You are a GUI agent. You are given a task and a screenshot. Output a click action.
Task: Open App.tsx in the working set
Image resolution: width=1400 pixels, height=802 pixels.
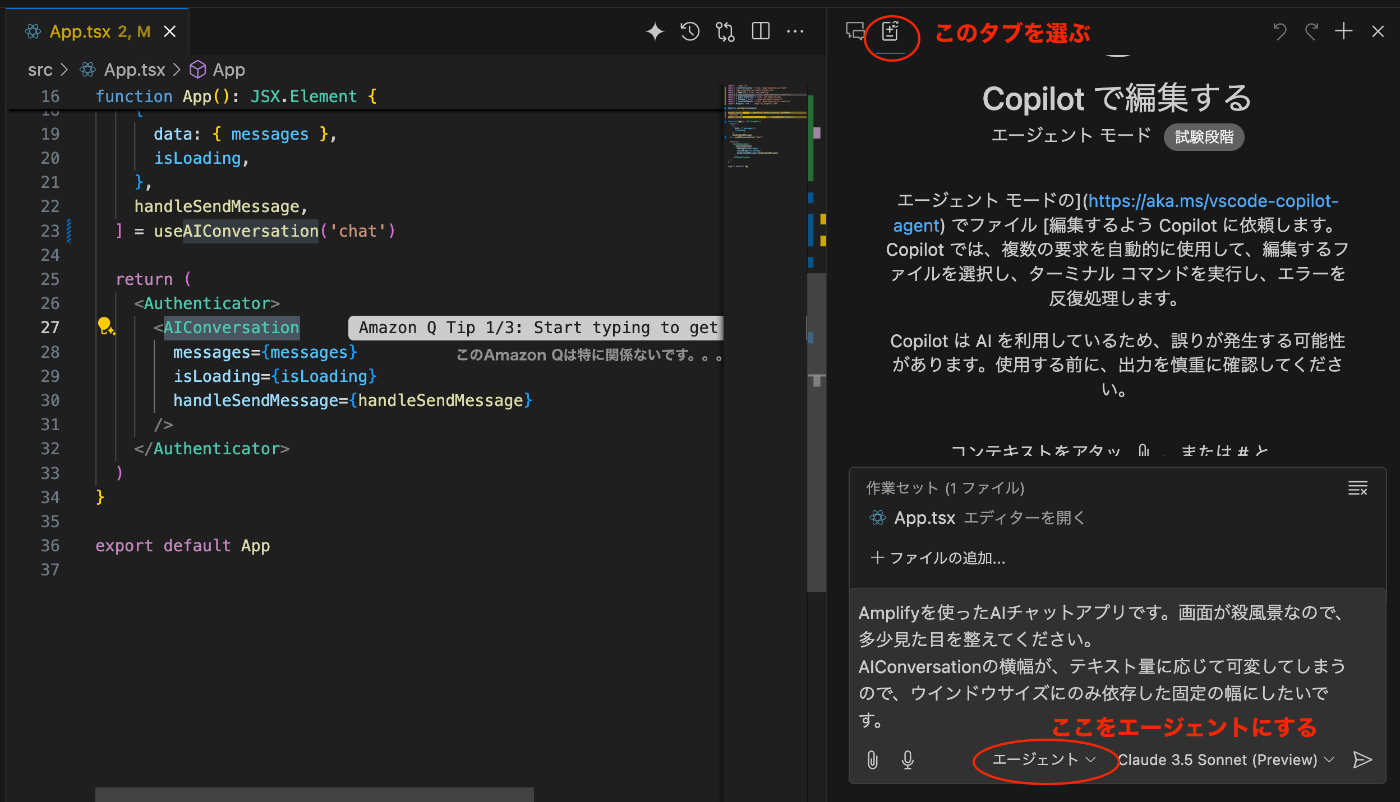pos(924,518)
